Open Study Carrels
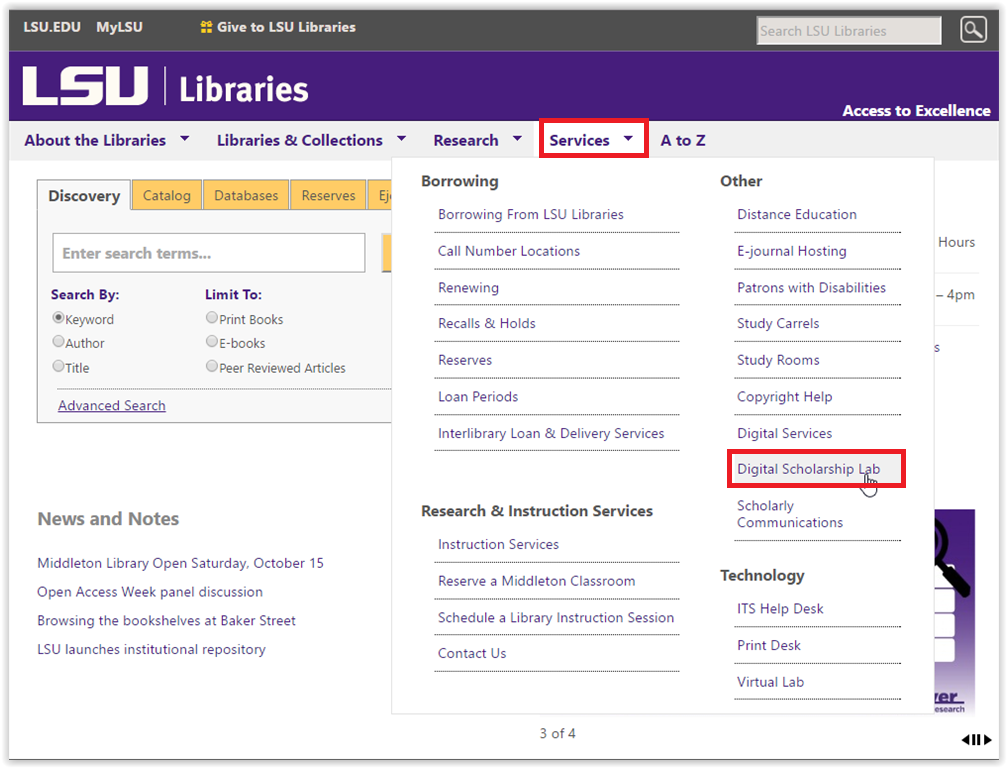Viewport: 1007px width, 768px height. pos(778,323)
